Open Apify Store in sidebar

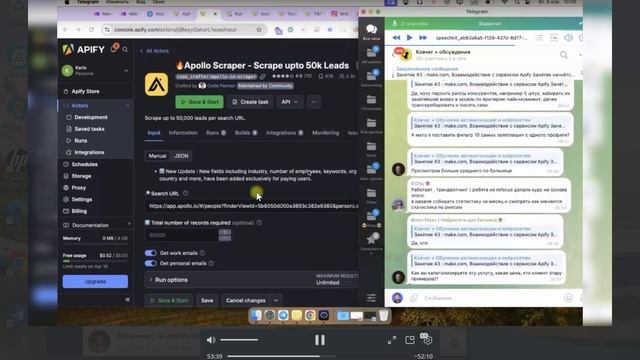click(85, 91)
